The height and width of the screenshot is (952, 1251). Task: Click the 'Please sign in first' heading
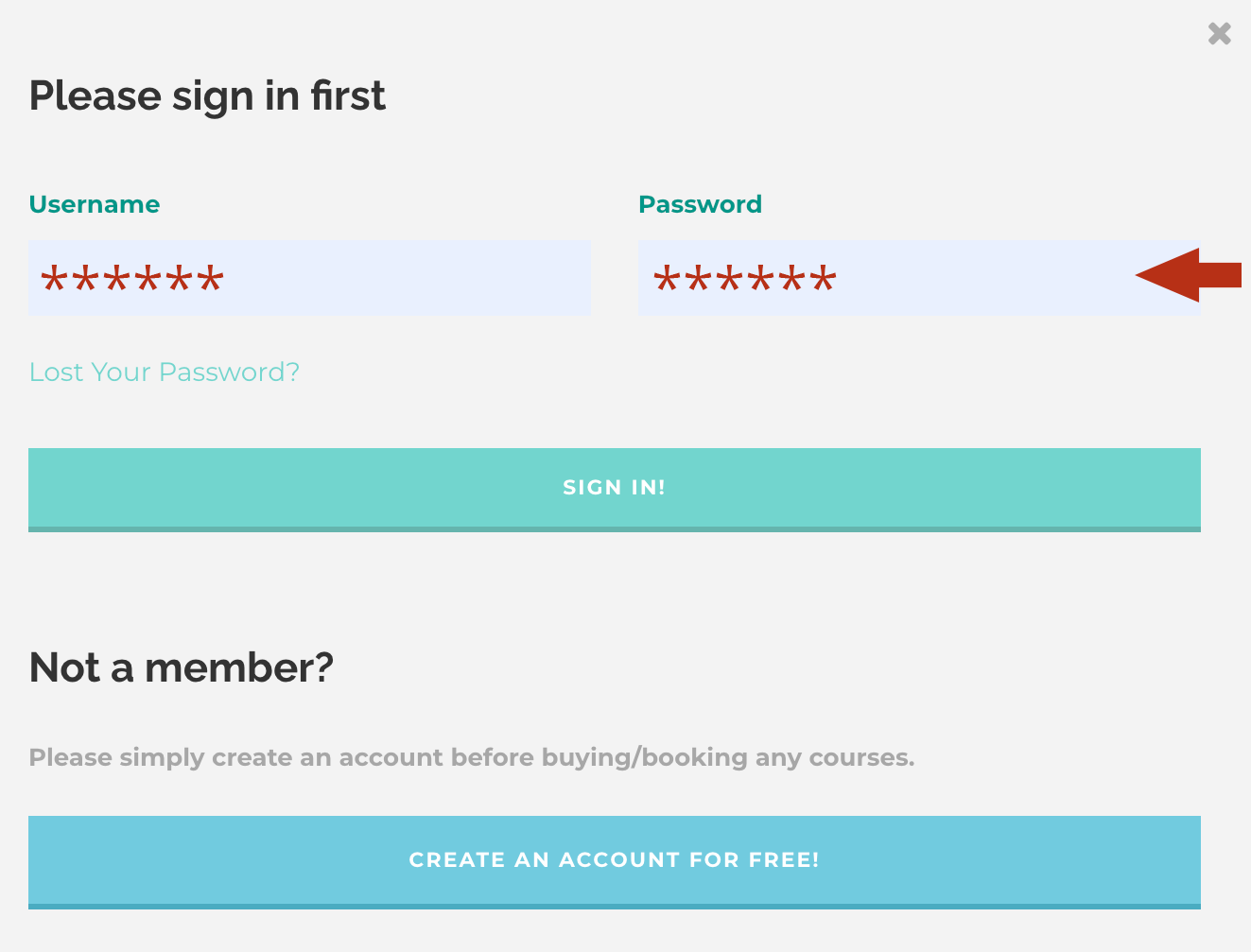tap(207, 96)
